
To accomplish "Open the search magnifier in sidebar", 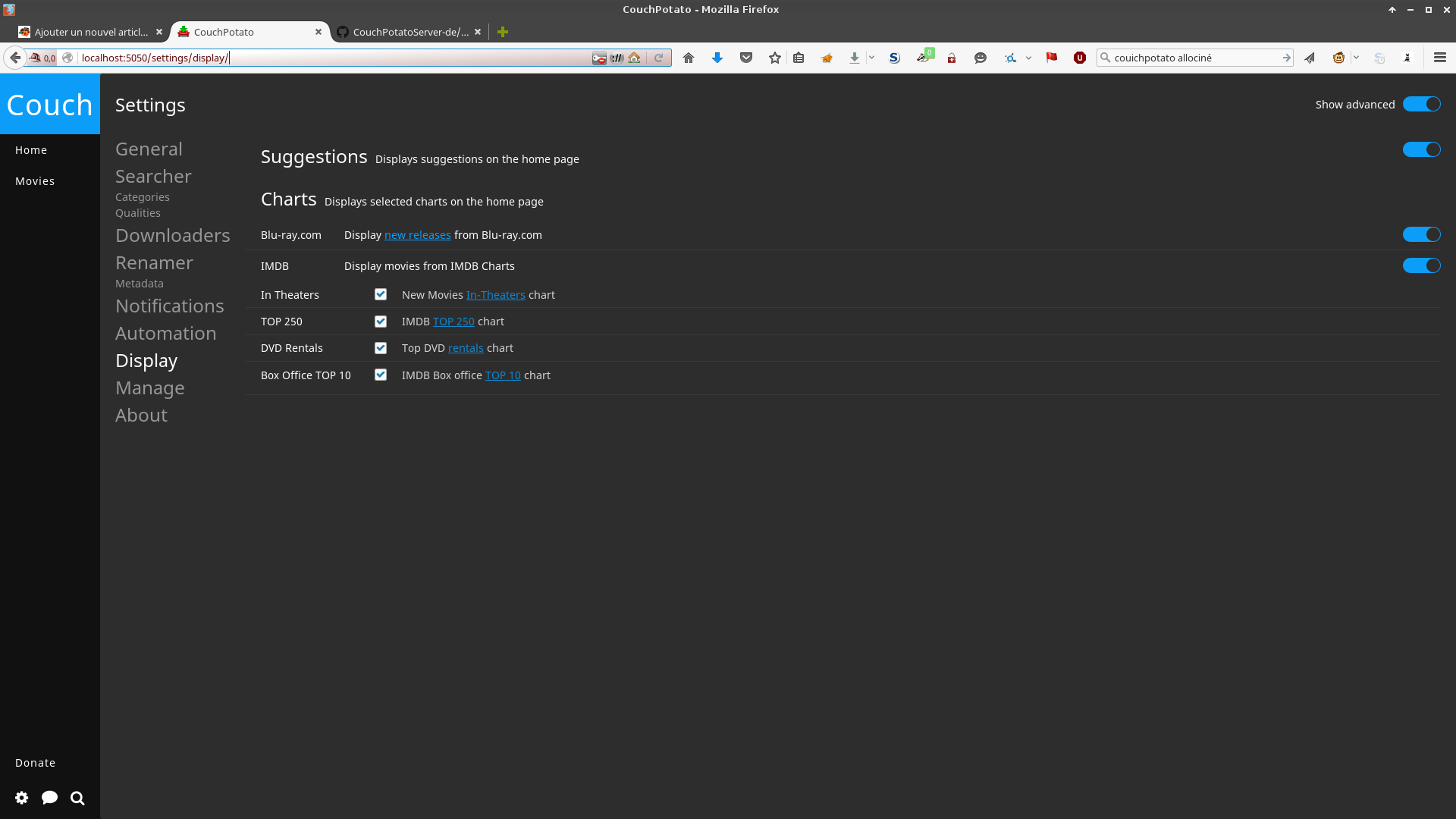I will point(77,798).
